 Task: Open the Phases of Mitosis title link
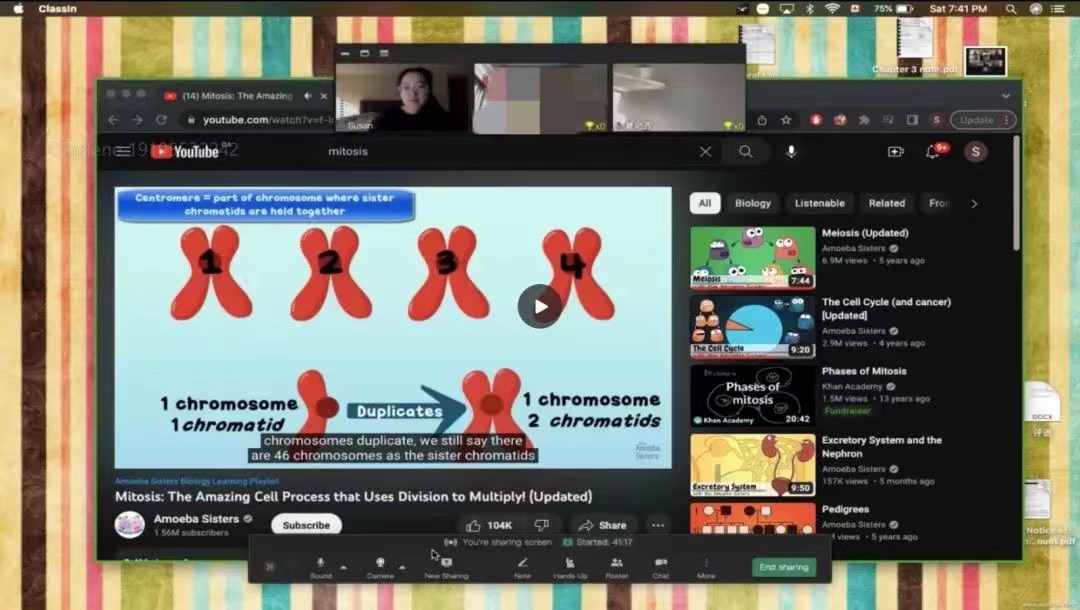[864, 370]
